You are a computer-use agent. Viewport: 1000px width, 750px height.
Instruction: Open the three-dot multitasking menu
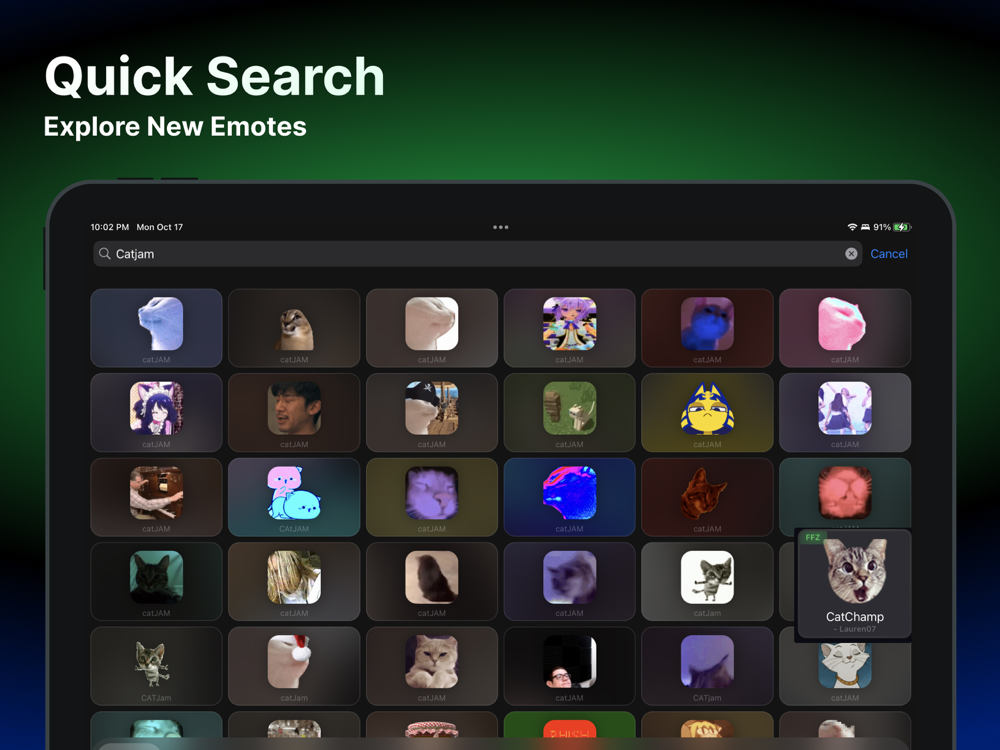(501, 227)
